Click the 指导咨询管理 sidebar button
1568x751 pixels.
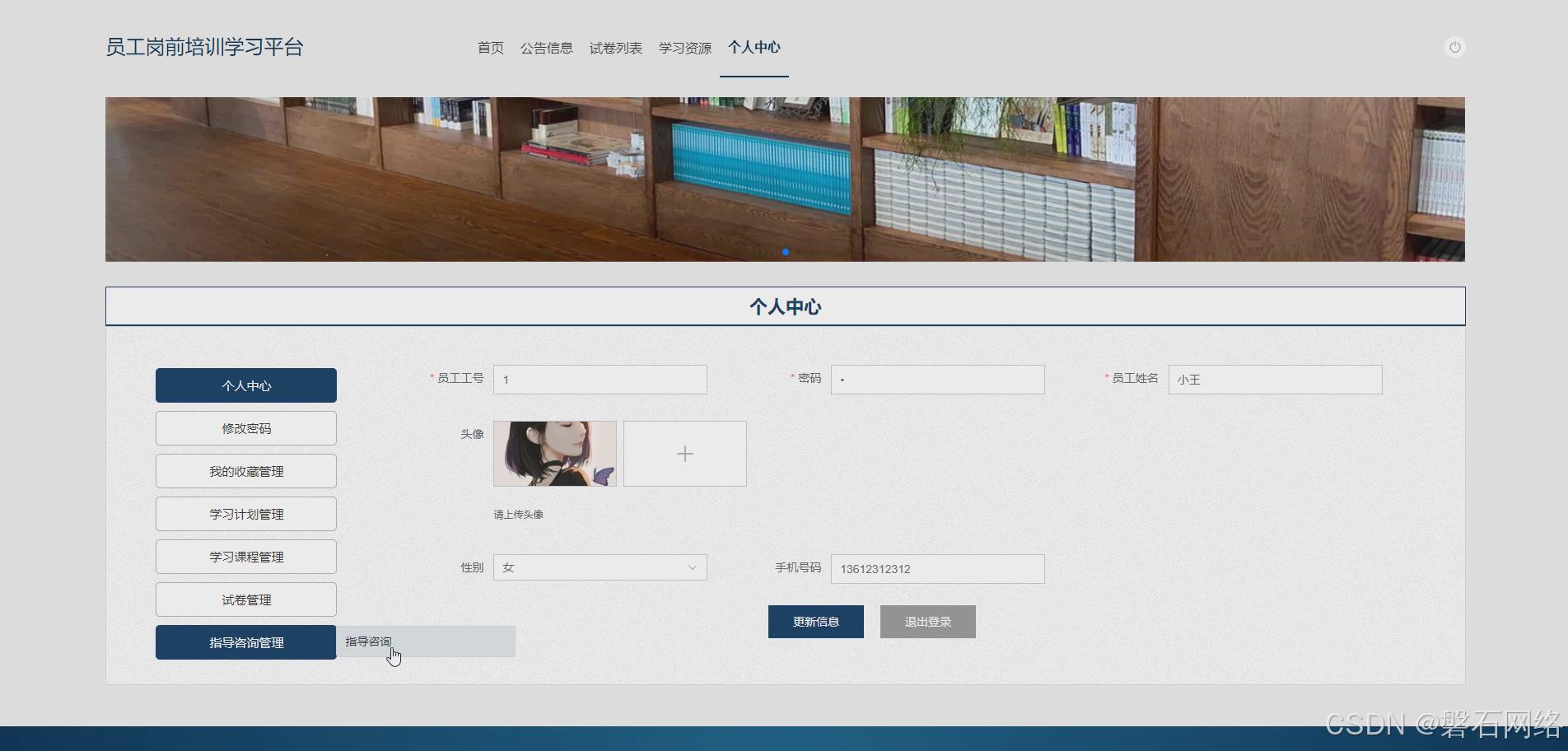tap(246, 642)
